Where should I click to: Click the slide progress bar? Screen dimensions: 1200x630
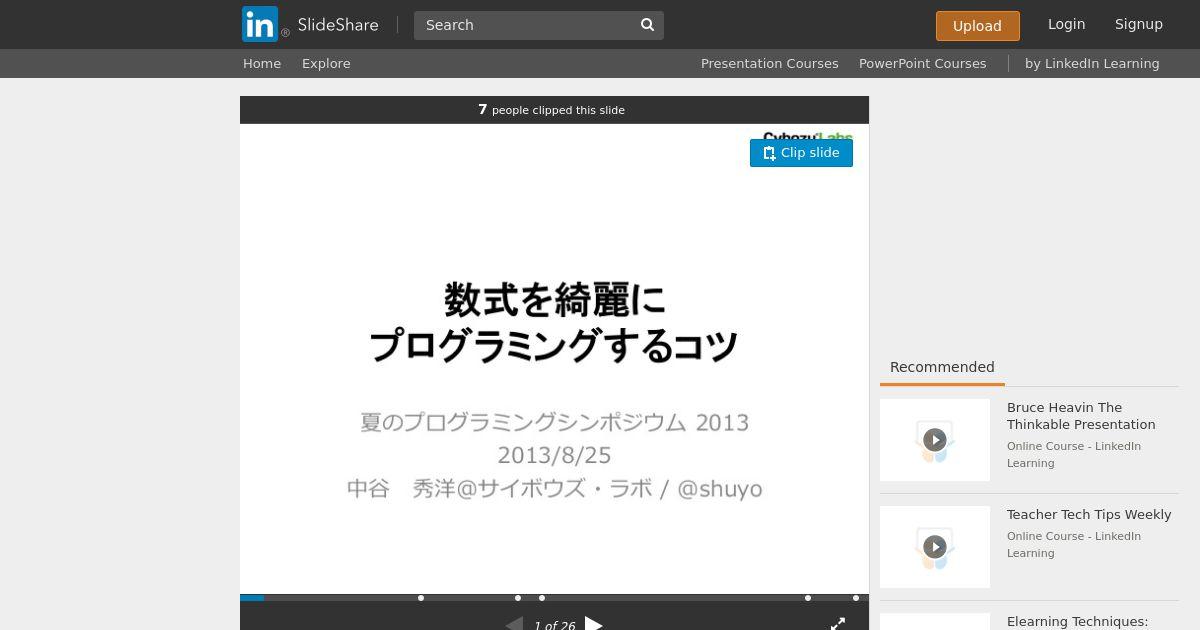pyautogui.click(x=554, y=598)
